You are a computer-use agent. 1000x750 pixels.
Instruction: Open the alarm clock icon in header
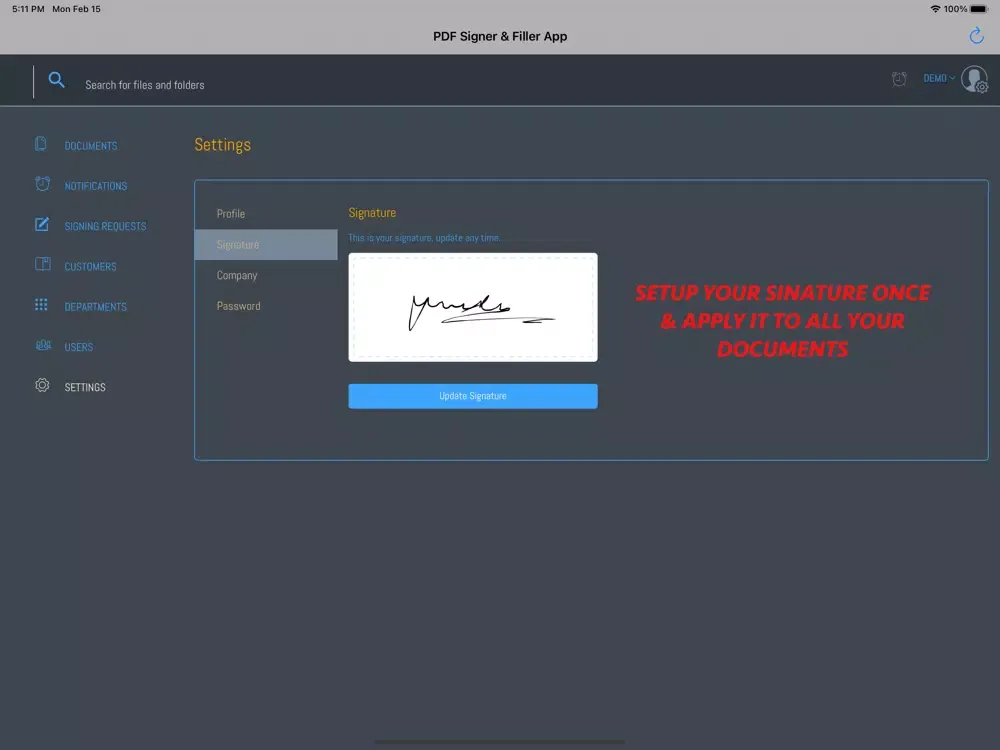point(899,78)
